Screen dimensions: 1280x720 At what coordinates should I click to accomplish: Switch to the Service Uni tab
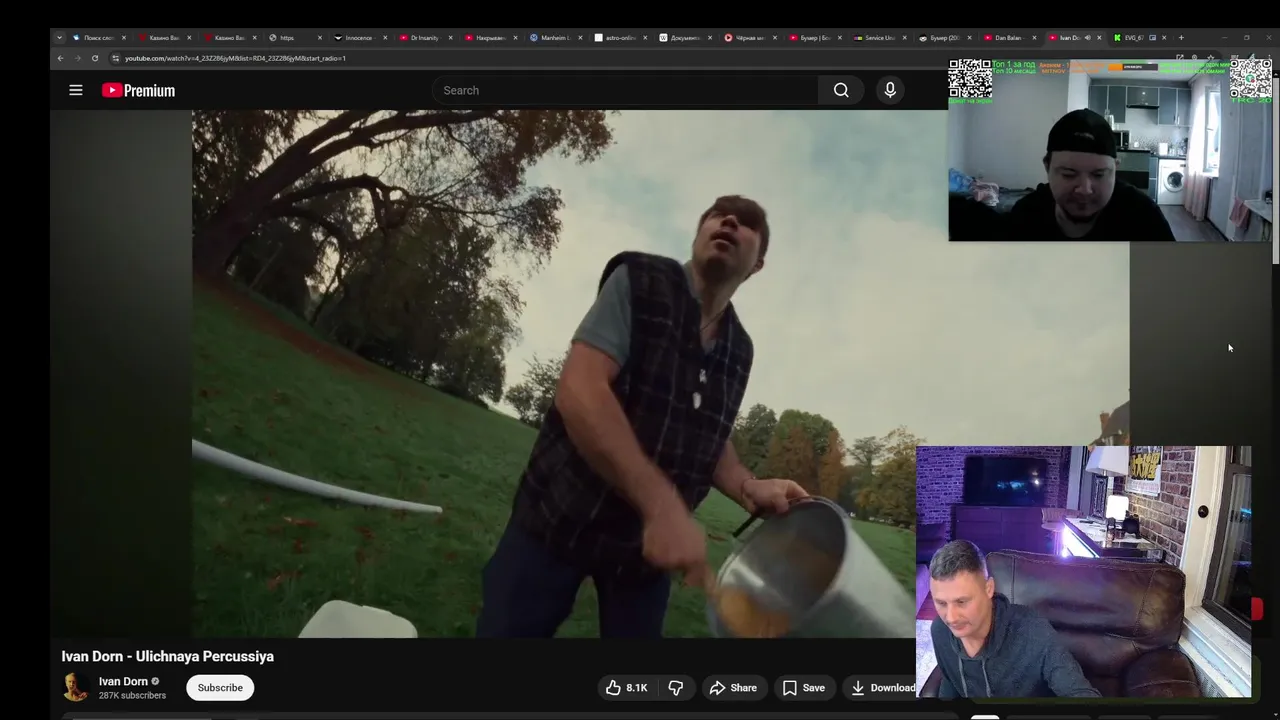[x=880, y=38]
